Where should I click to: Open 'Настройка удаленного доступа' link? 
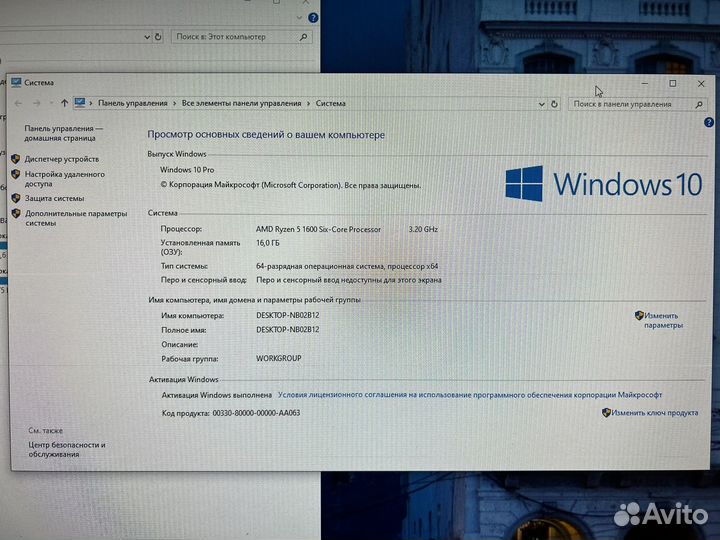coord(64,179)
